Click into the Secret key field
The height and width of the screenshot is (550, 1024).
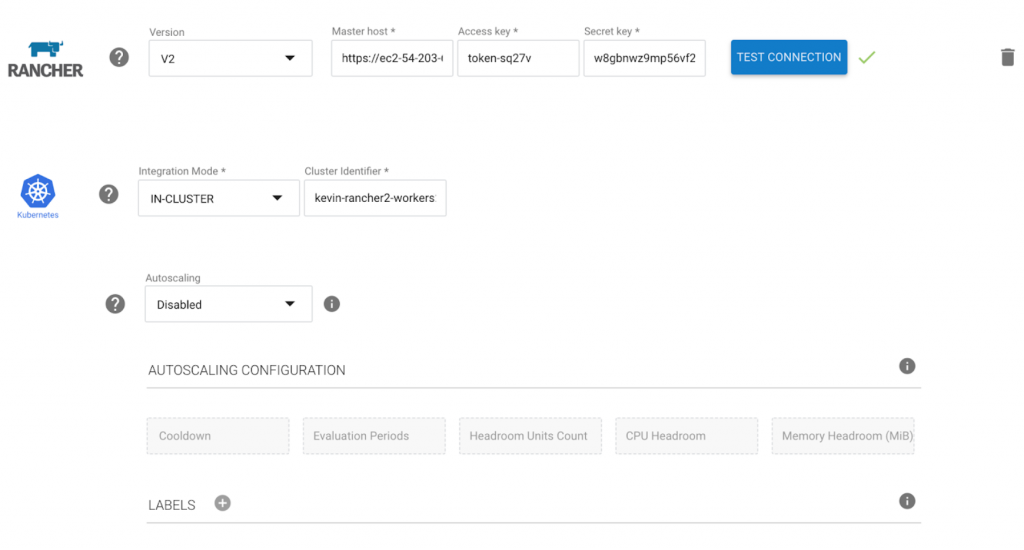pyautogui.click(x=644, y=58)
